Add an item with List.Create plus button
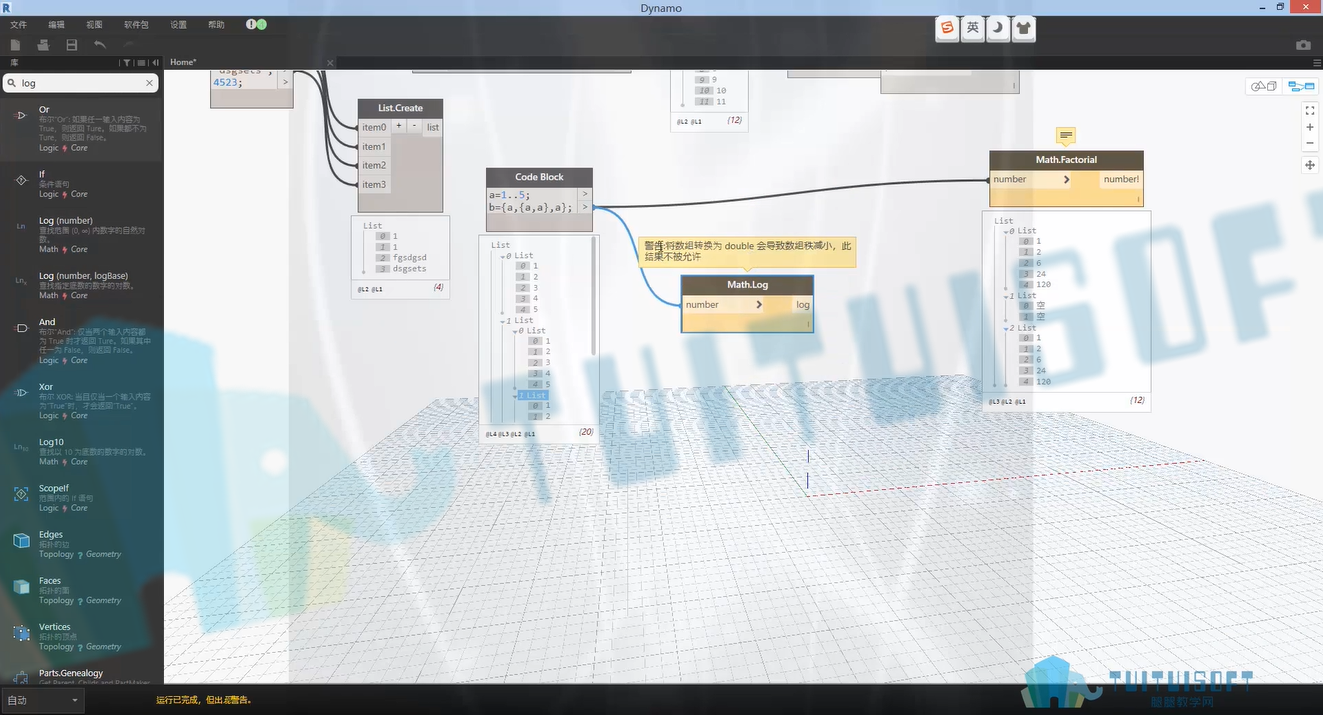 [398, 126]
